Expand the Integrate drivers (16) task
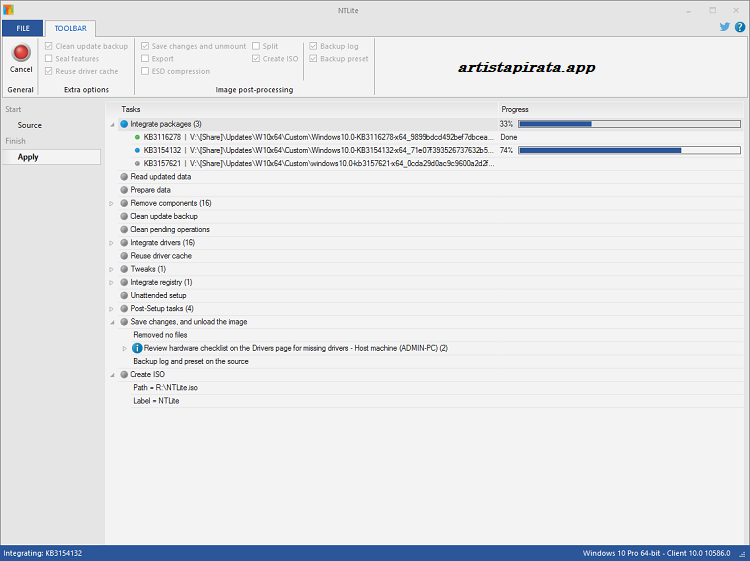The height and width of the screenshot is (561, 750). 112,242
